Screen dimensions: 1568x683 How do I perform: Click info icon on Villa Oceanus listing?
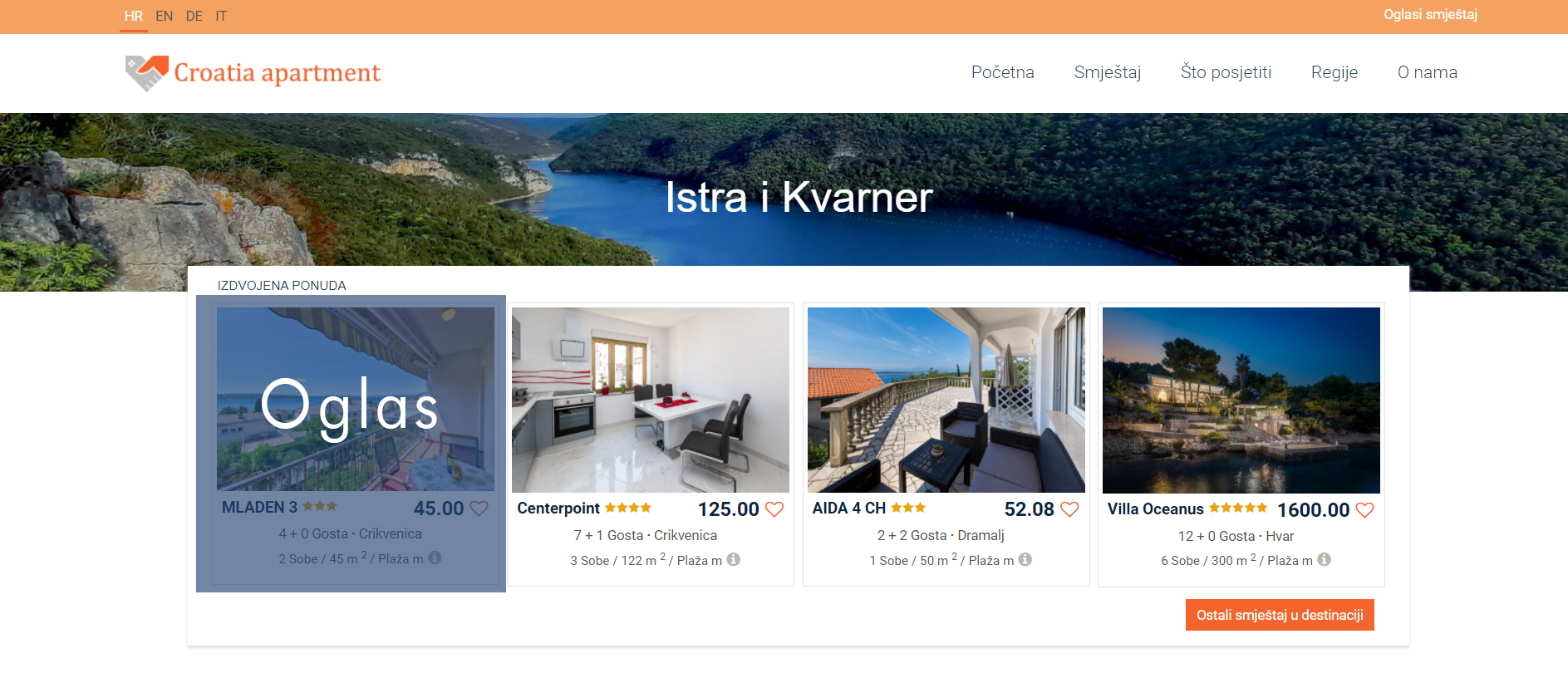(x=1324, y=560)
